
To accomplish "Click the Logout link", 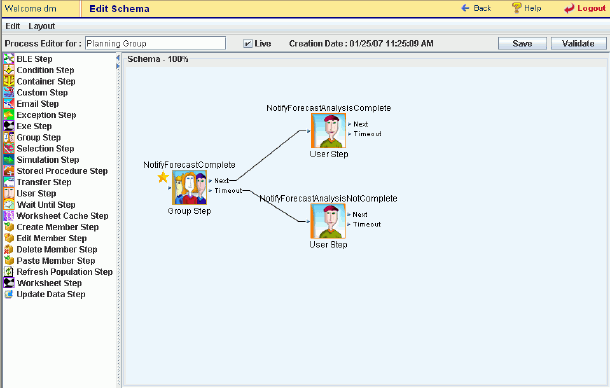I will (585, 8).
